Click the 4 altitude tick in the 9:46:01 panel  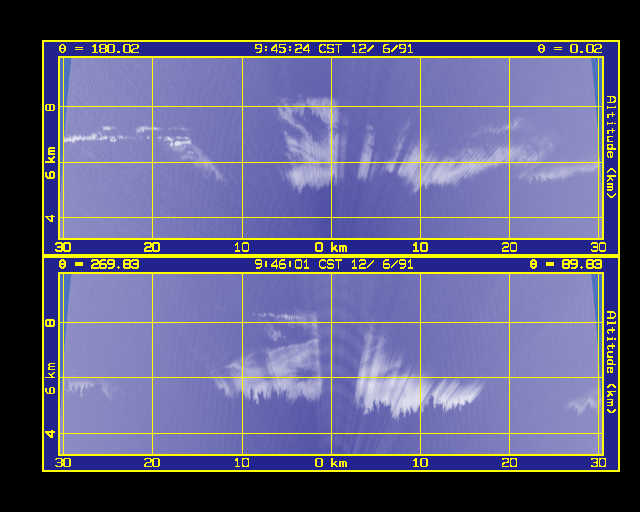(51, 434)
